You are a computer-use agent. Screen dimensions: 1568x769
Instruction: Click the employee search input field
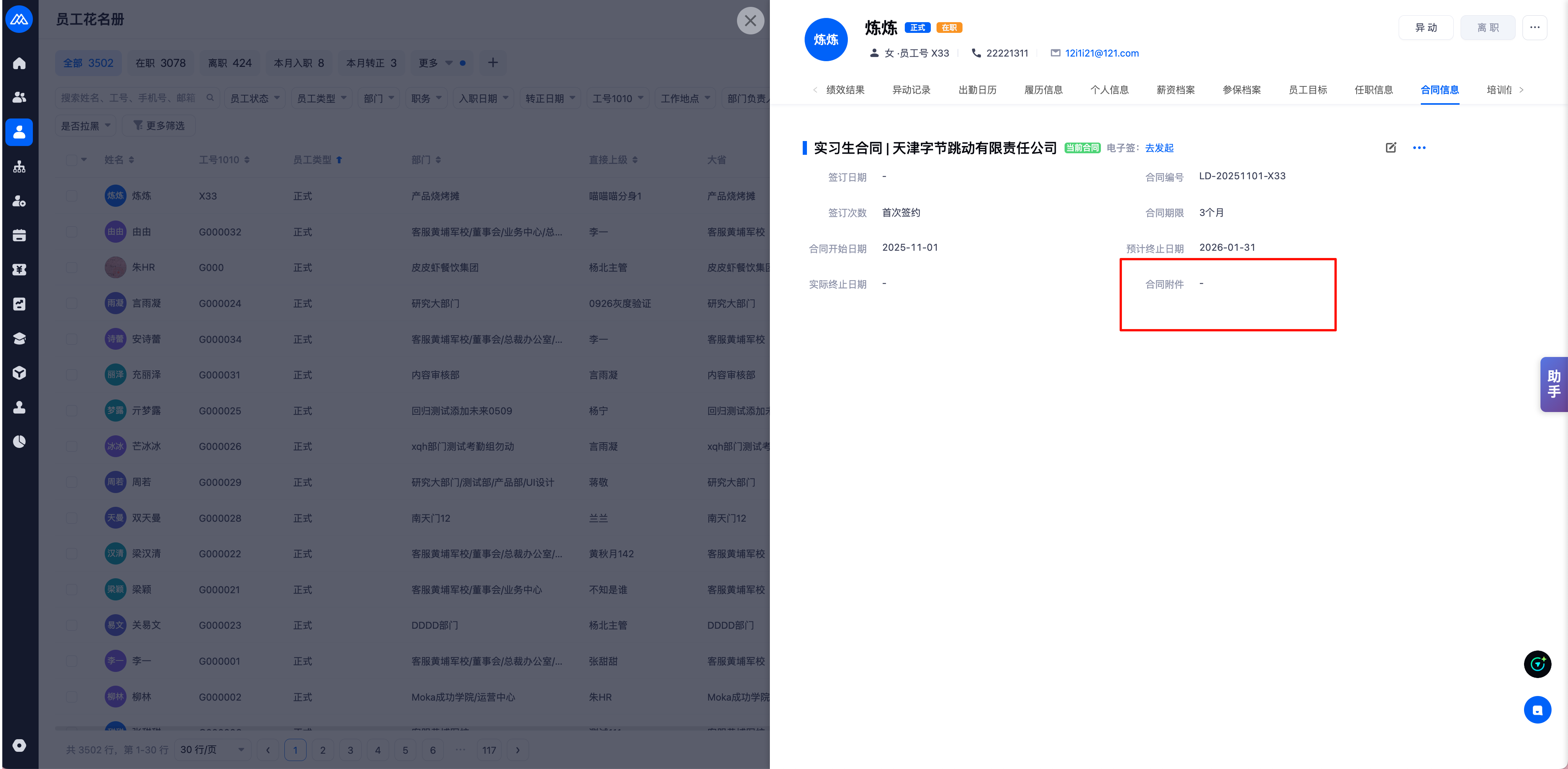pyautogui.click(x=130, y=98)
